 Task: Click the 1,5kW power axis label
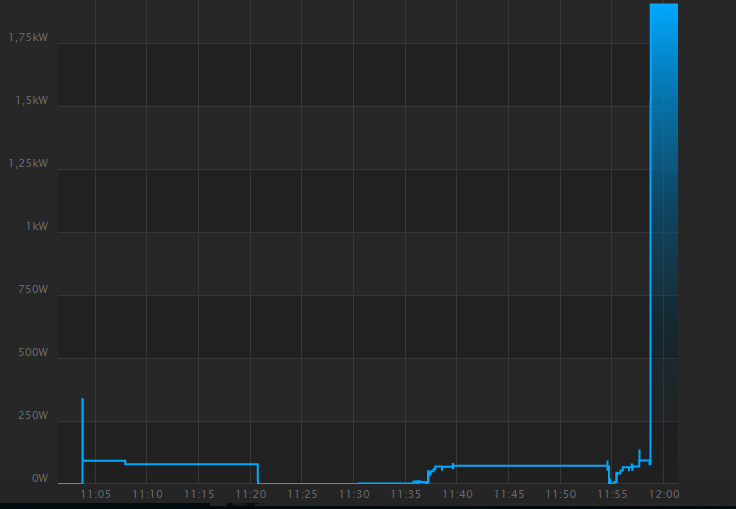coord(31,100)
